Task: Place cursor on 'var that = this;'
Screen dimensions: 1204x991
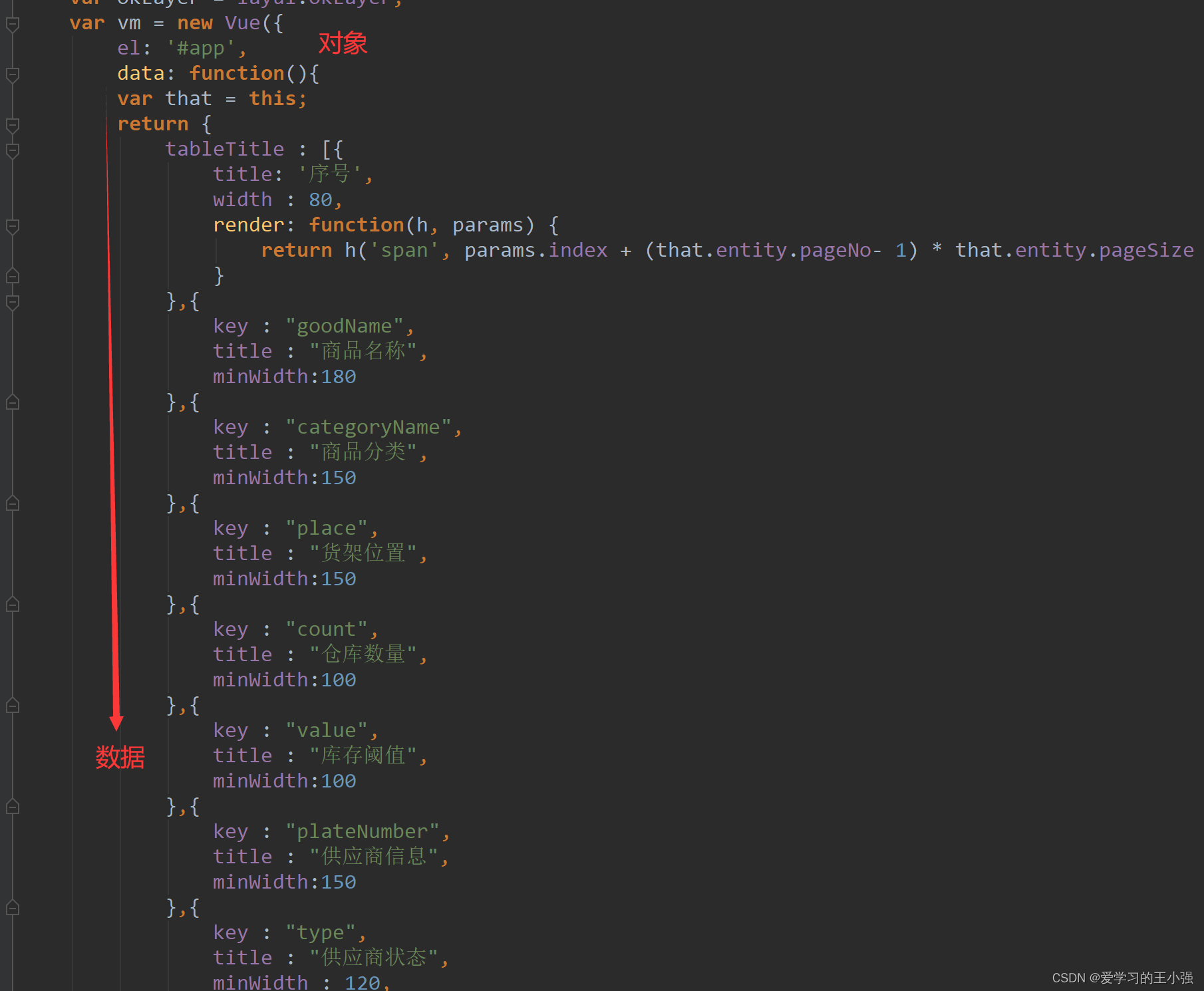Action: (x=212, y=99)
